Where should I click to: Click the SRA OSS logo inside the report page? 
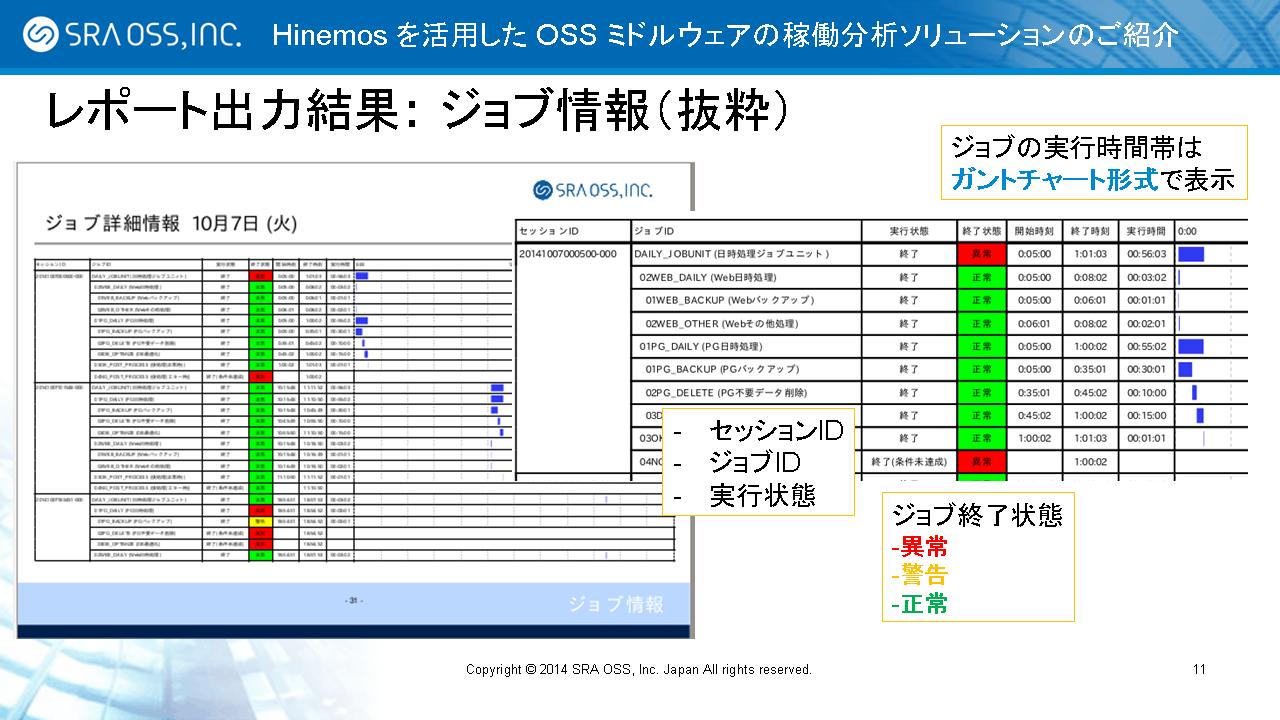pyautogui.click(x=593, y=190)
